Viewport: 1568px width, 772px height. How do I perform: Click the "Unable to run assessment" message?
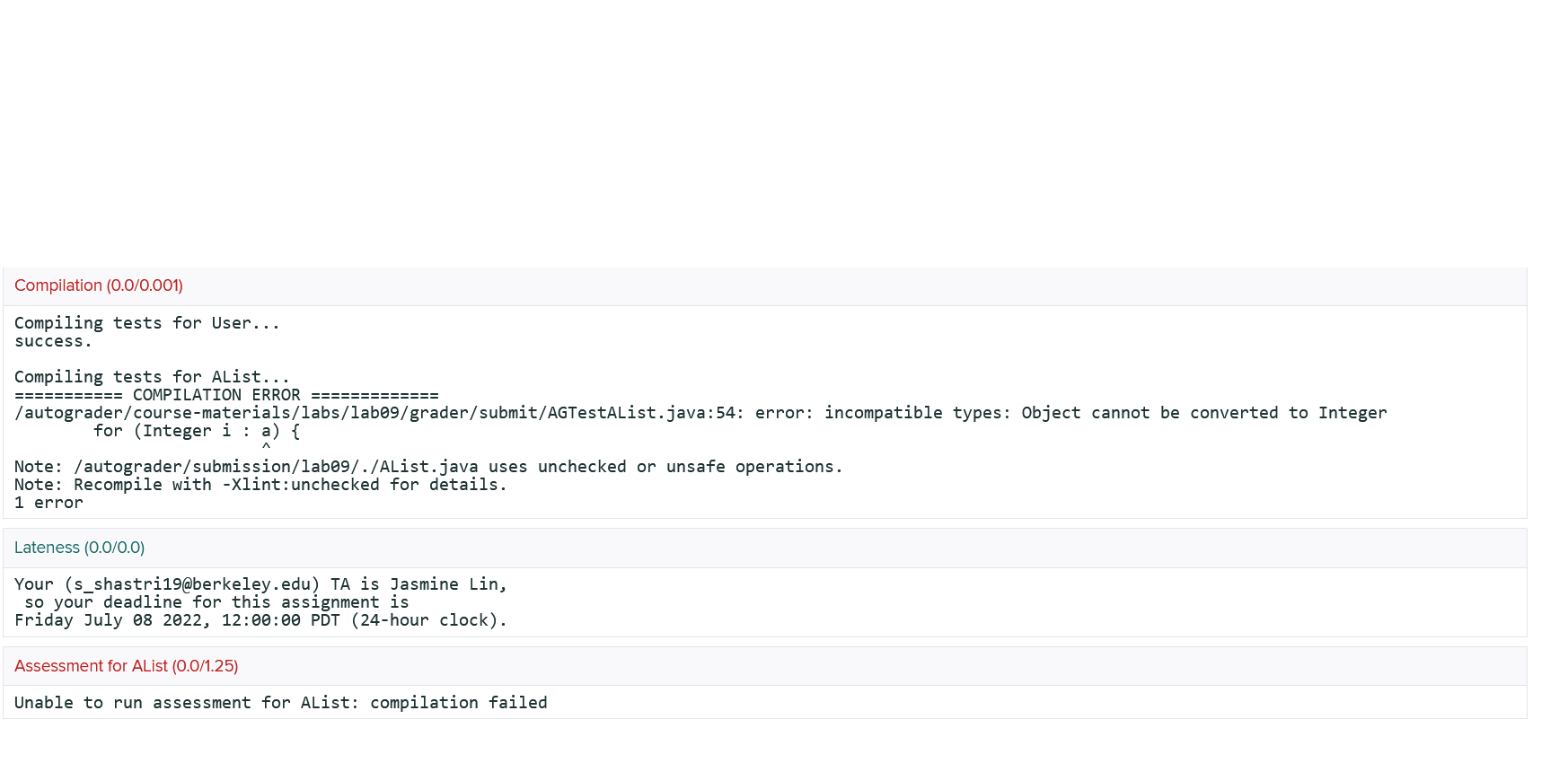(x=280, y=703)
